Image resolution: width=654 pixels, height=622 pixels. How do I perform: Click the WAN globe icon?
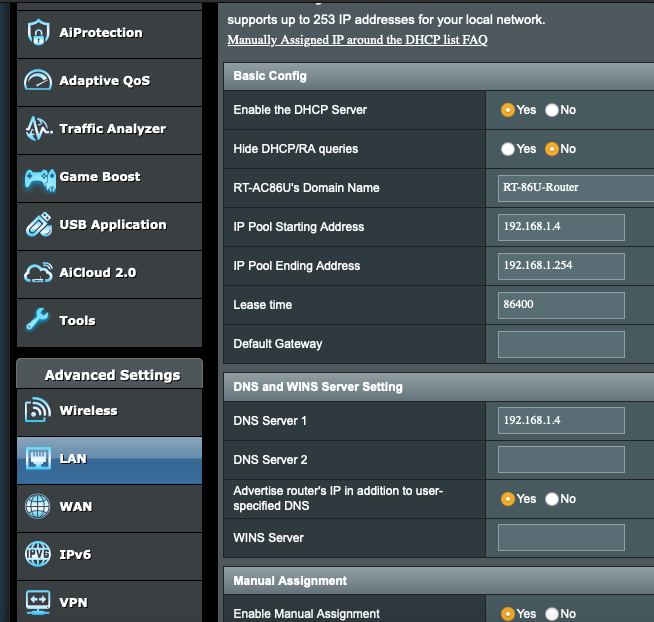pyautogui.click(x=38, y=507)
